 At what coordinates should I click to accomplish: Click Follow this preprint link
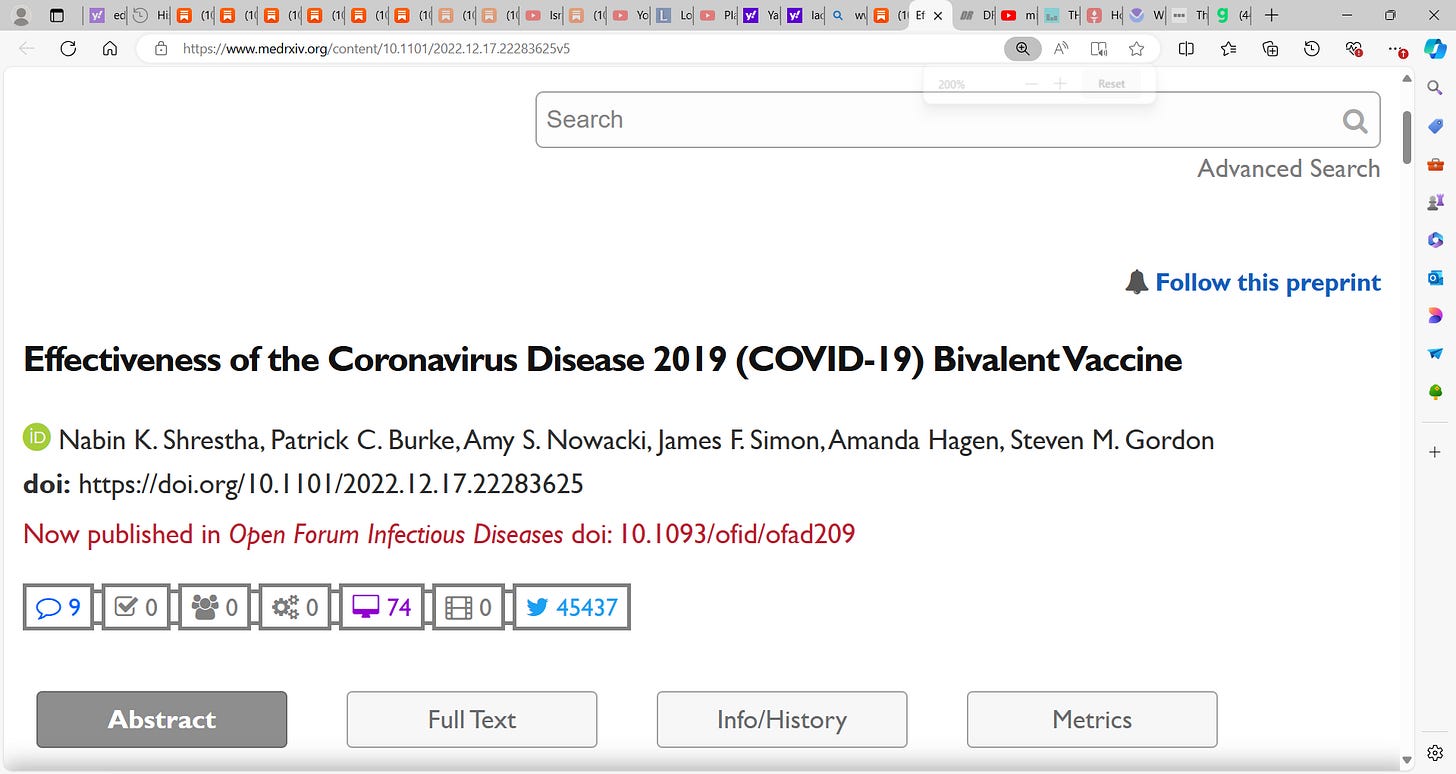(x=1268, y=282)
